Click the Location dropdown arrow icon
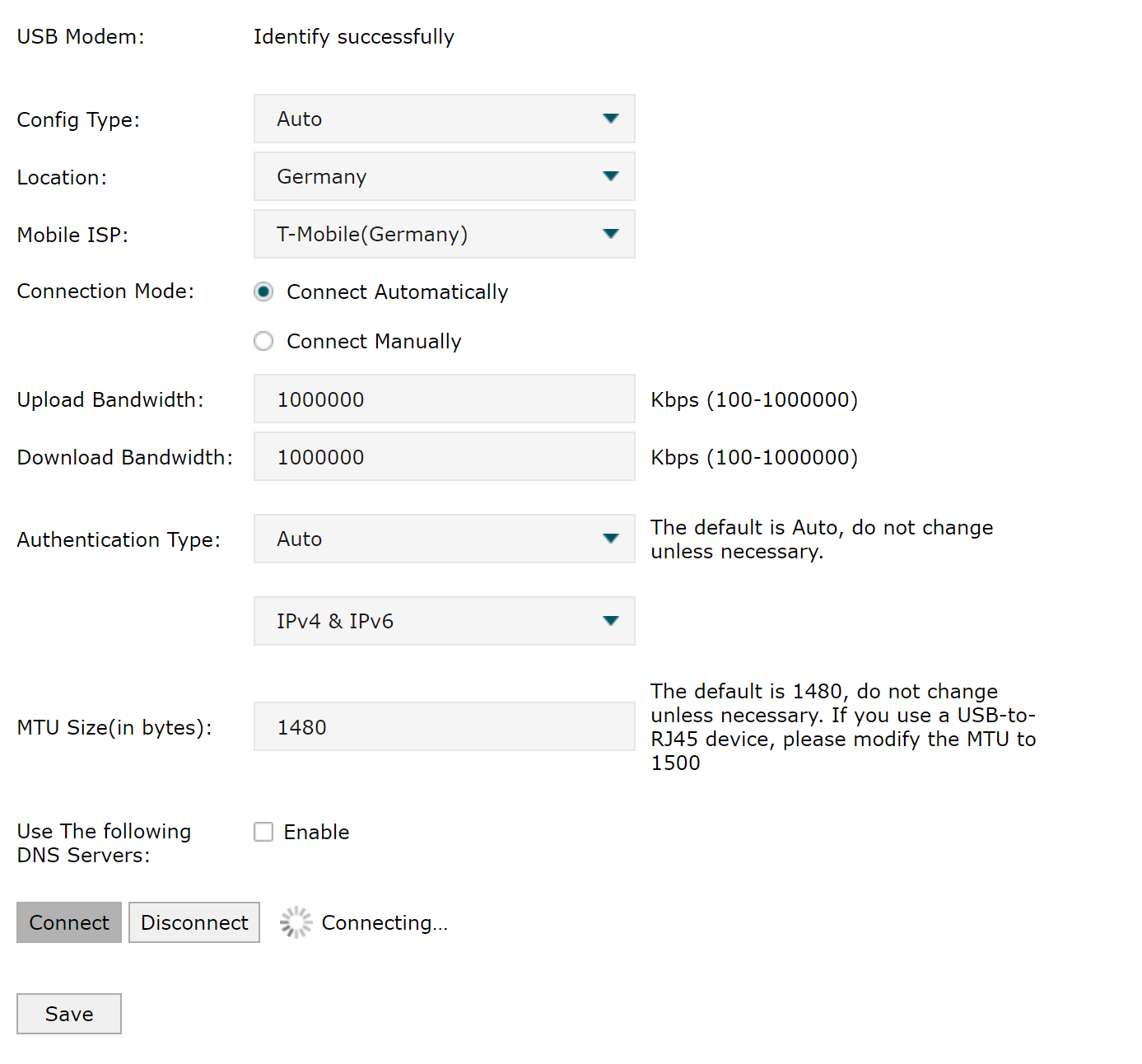Viewport: 1142px width, 1064px height. [610, 176]
